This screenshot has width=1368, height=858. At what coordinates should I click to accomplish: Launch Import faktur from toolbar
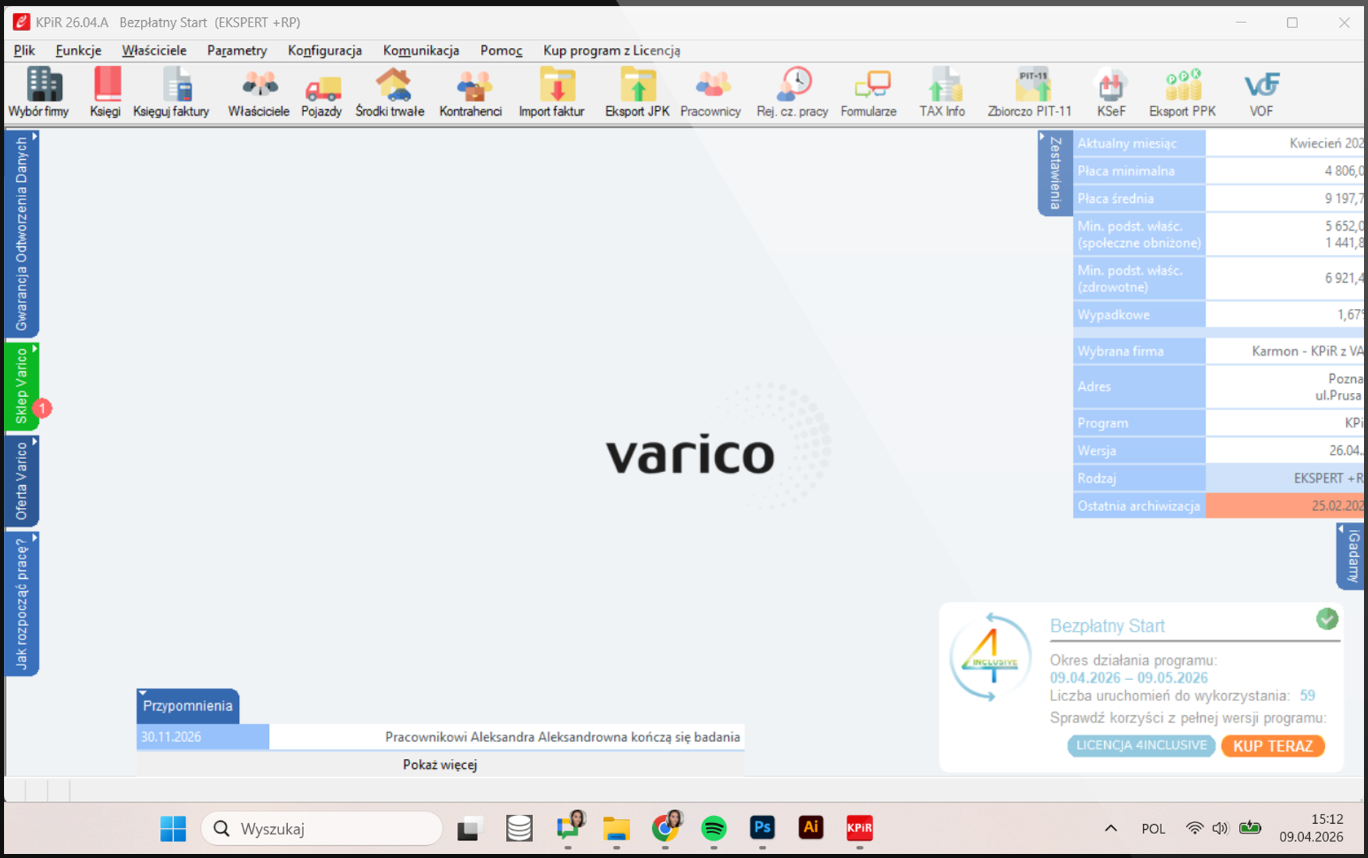[551, 93]
